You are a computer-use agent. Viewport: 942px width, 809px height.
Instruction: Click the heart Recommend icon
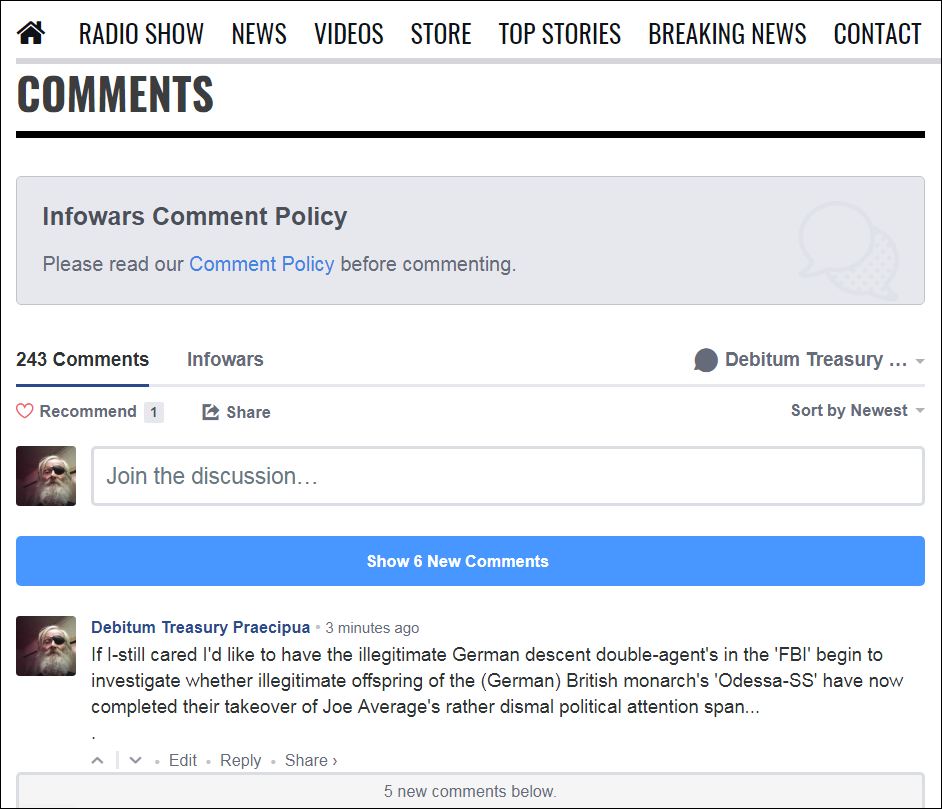[x=25, y=411]
